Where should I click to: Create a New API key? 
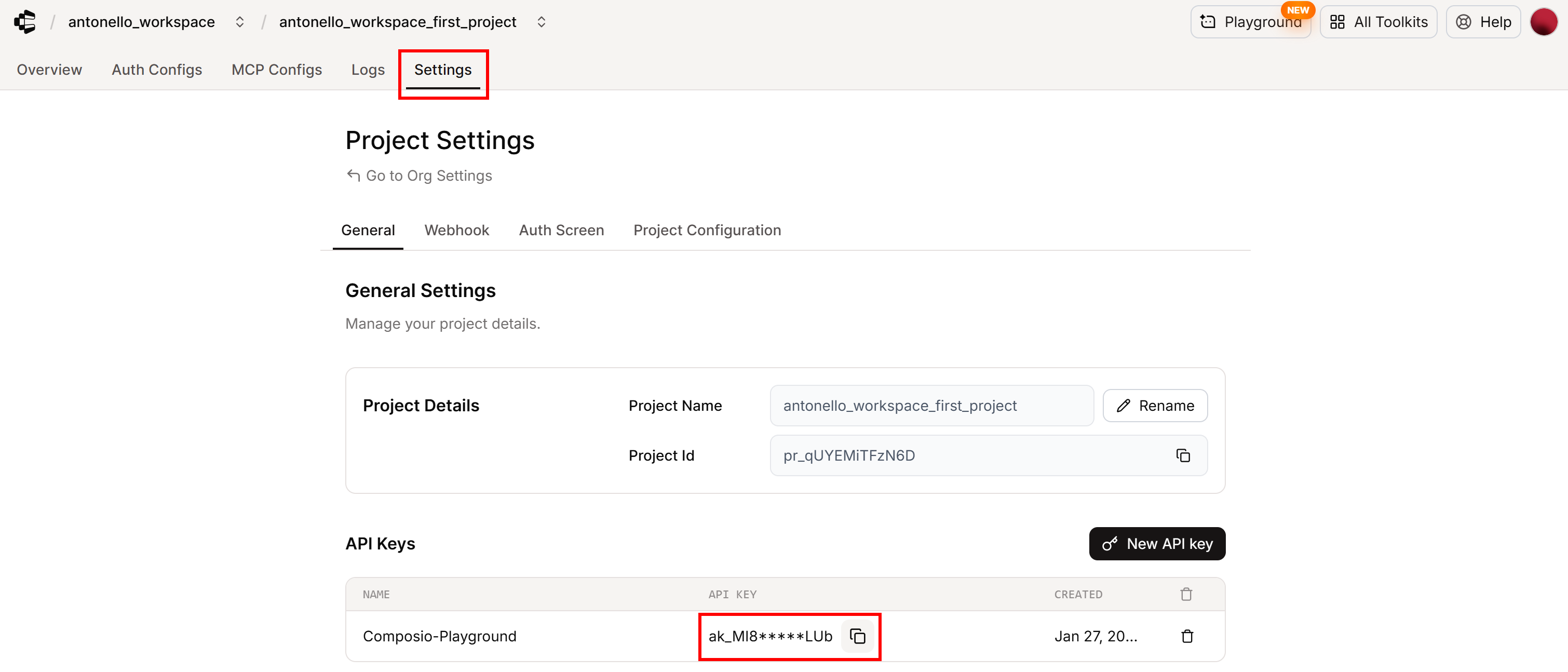click(1156, 544)
